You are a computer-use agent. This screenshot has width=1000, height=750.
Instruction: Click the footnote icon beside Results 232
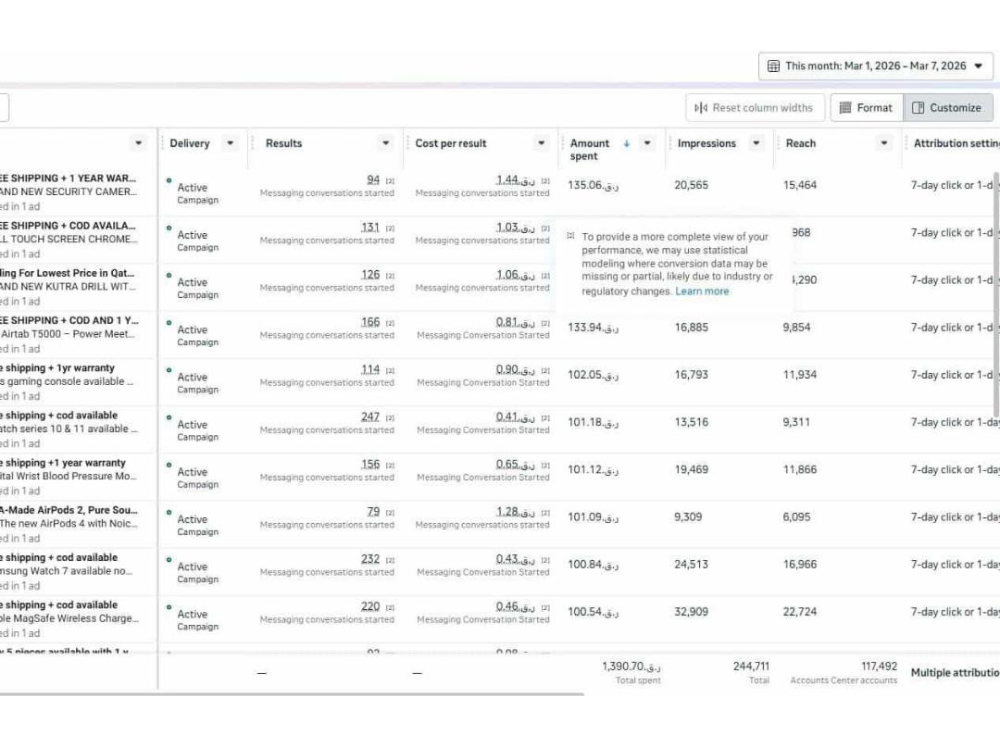(390, 560)
